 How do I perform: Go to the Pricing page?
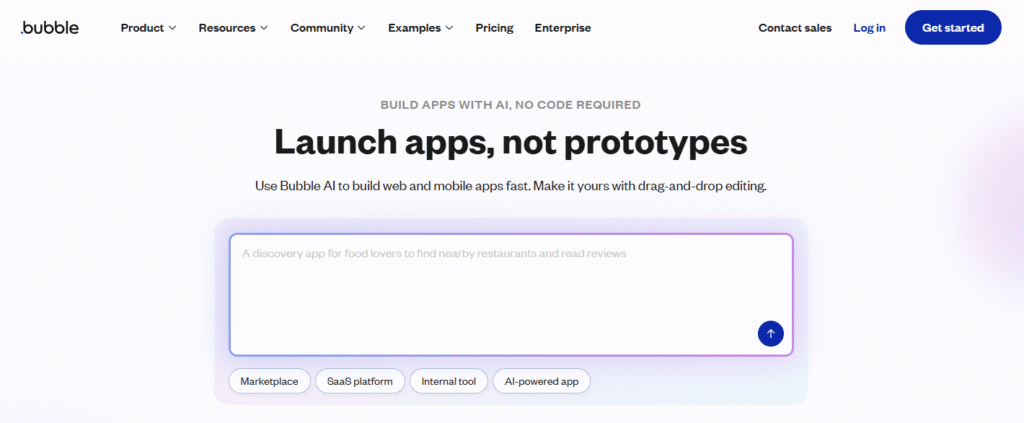(494, 28)
